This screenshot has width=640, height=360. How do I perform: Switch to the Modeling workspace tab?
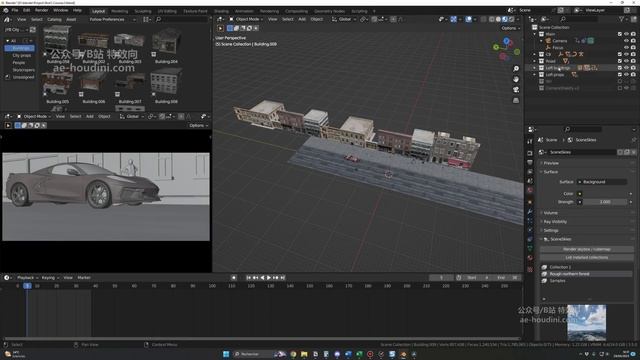(x=120, y=11)
